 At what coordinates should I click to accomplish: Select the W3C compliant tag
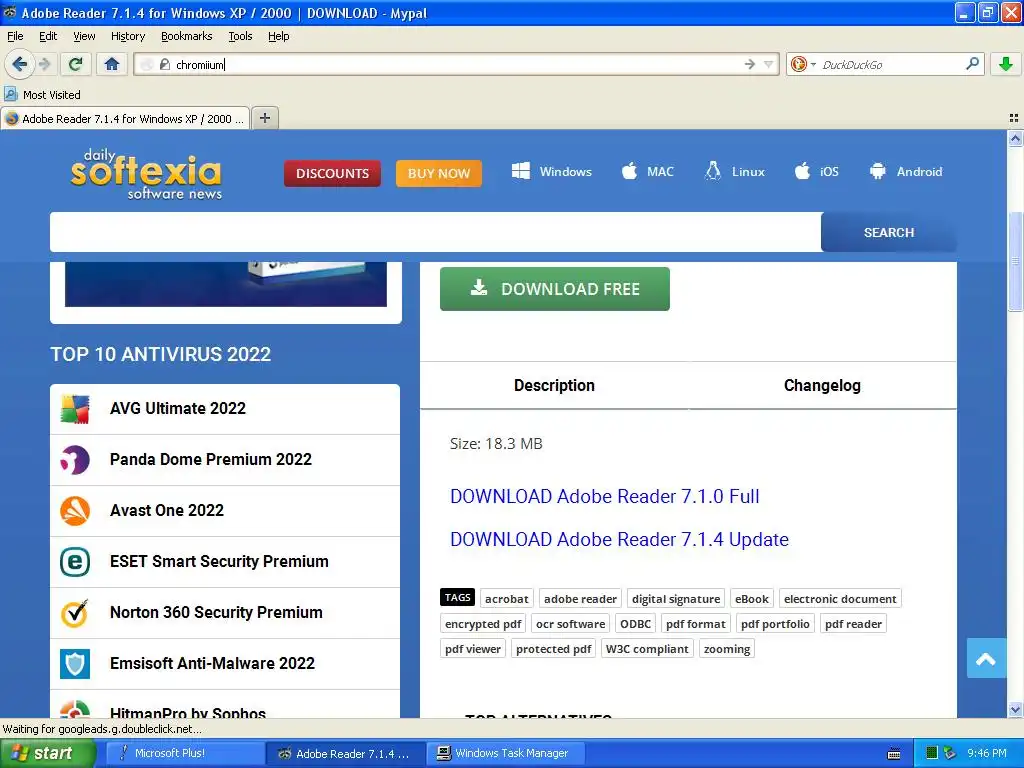point(647,648)
